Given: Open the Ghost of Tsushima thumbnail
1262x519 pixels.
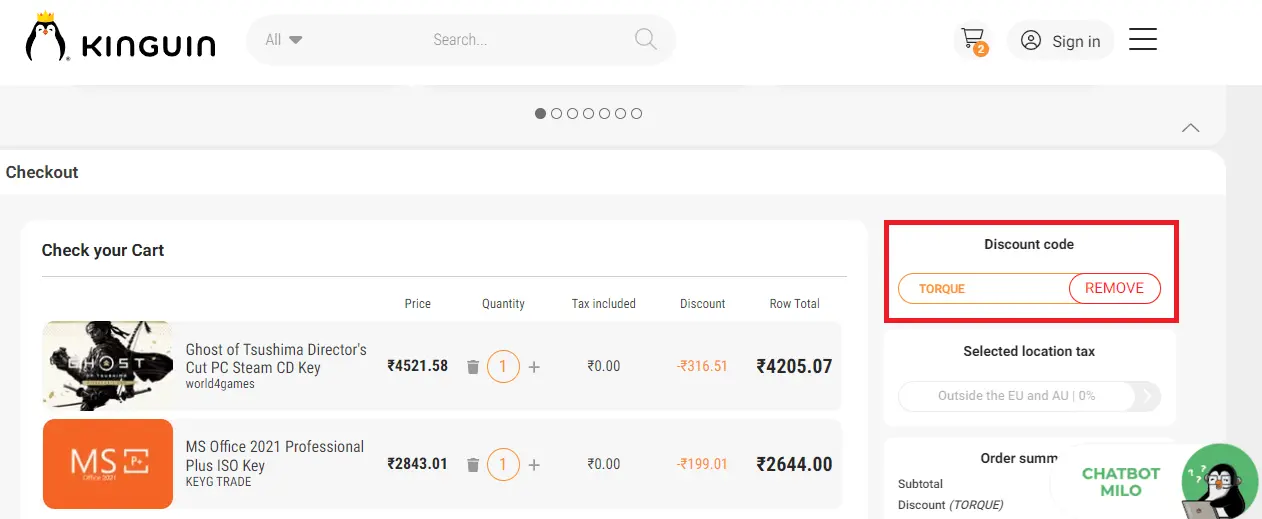Looking at the screenshot, I should [x=108, y=366].
